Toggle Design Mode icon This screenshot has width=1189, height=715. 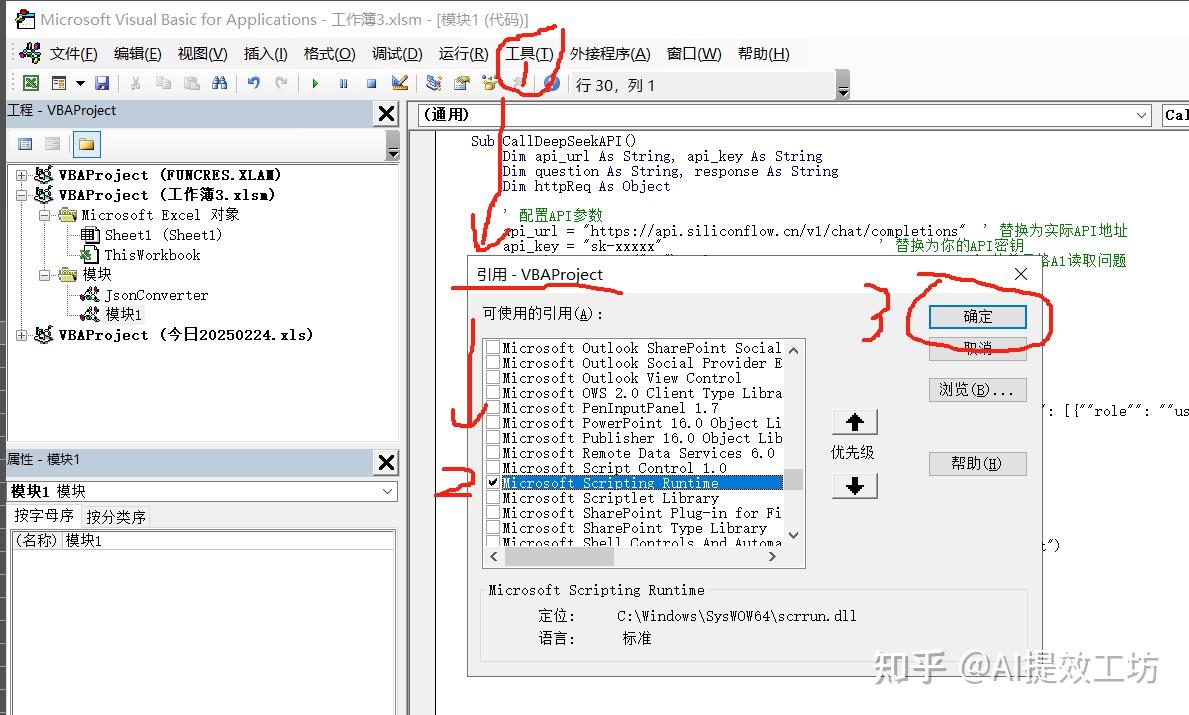(x=400, y=83)
